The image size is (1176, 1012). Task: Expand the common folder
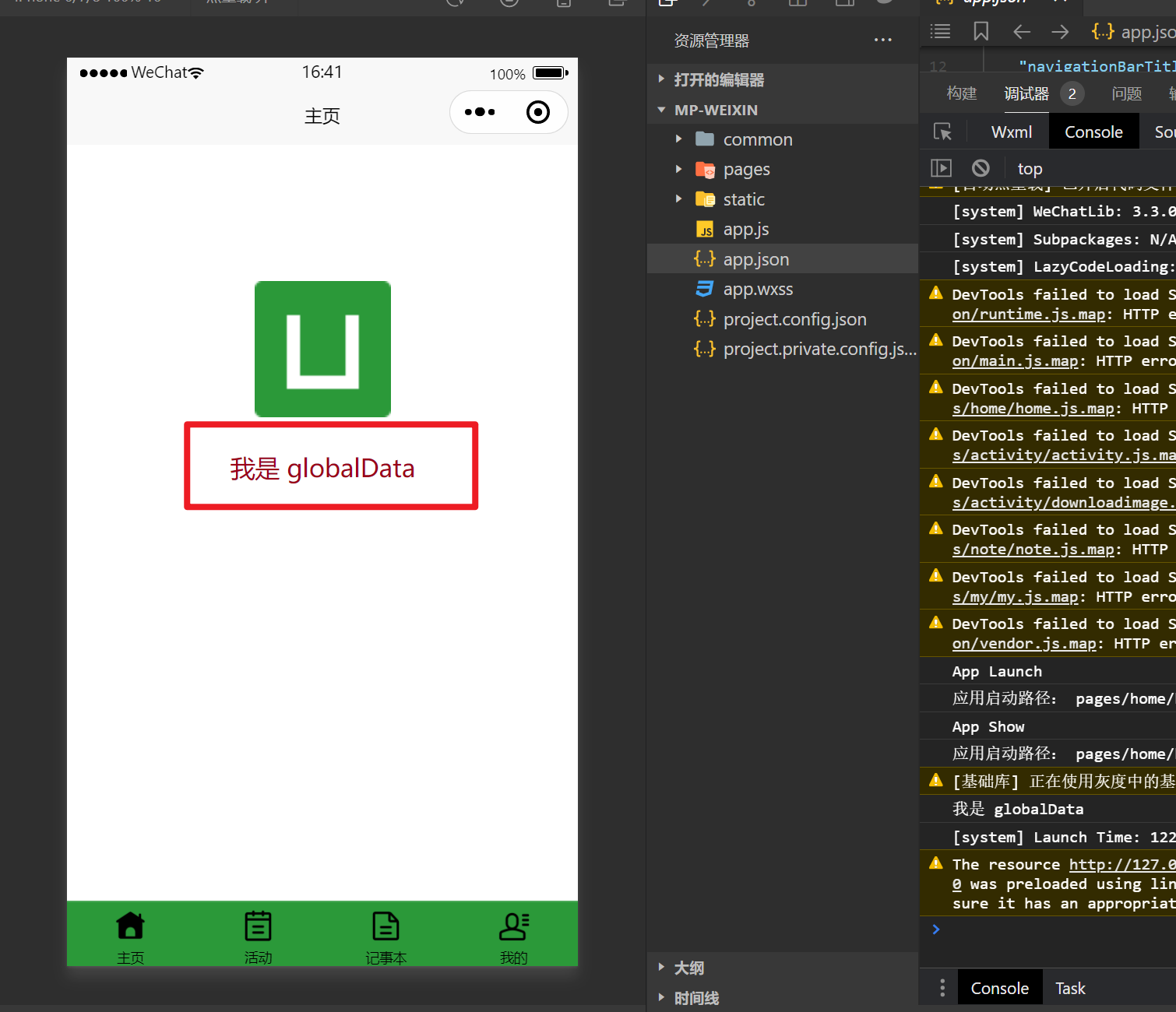pyautogui.click(x=678, y=139)
